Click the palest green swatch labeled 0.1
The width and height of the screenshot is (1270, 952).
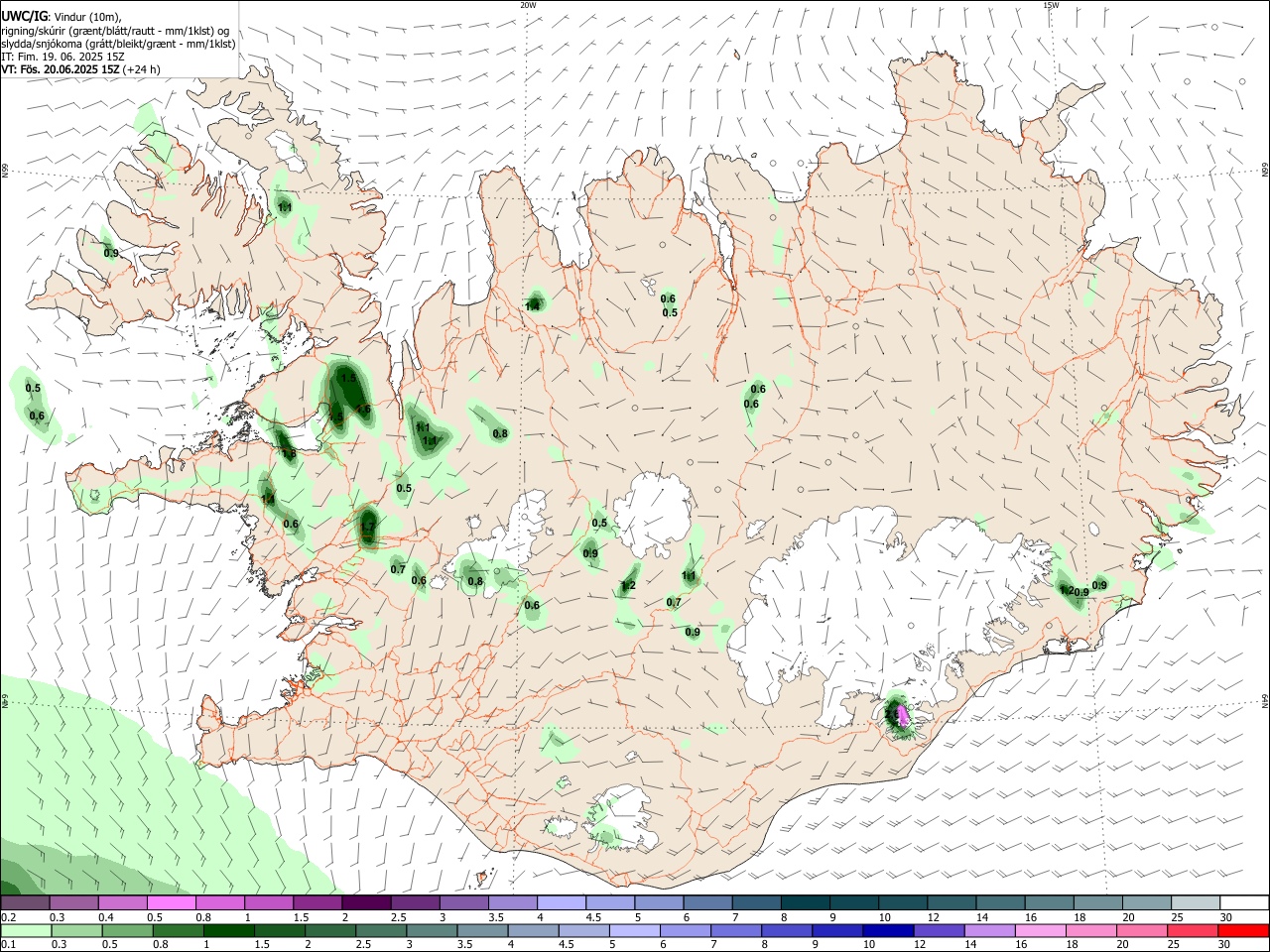(25, 930)
